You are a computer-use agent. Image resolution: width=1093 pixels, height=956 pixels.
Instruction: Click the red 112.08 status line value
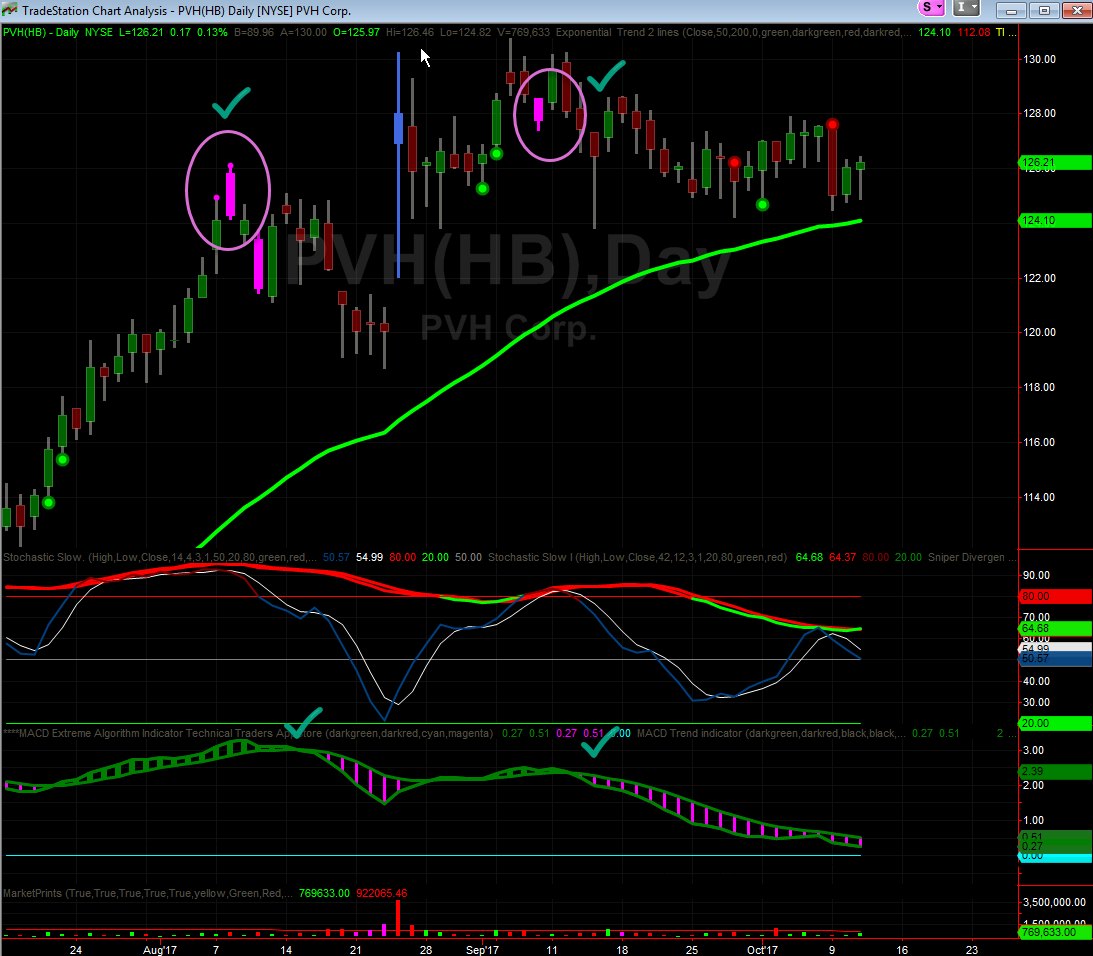coord(974,32)
